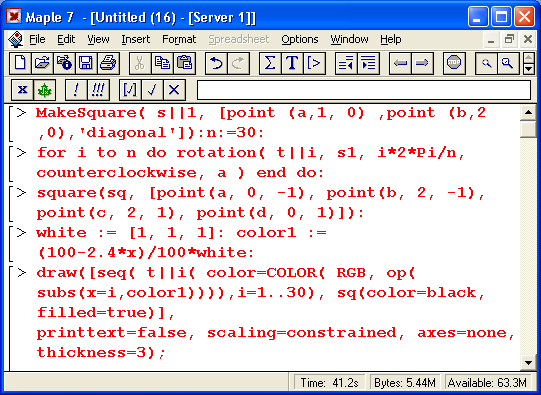Undo last action with curved arrow
The height and width of the screenshot is (395, 541).
pos(216,63)
